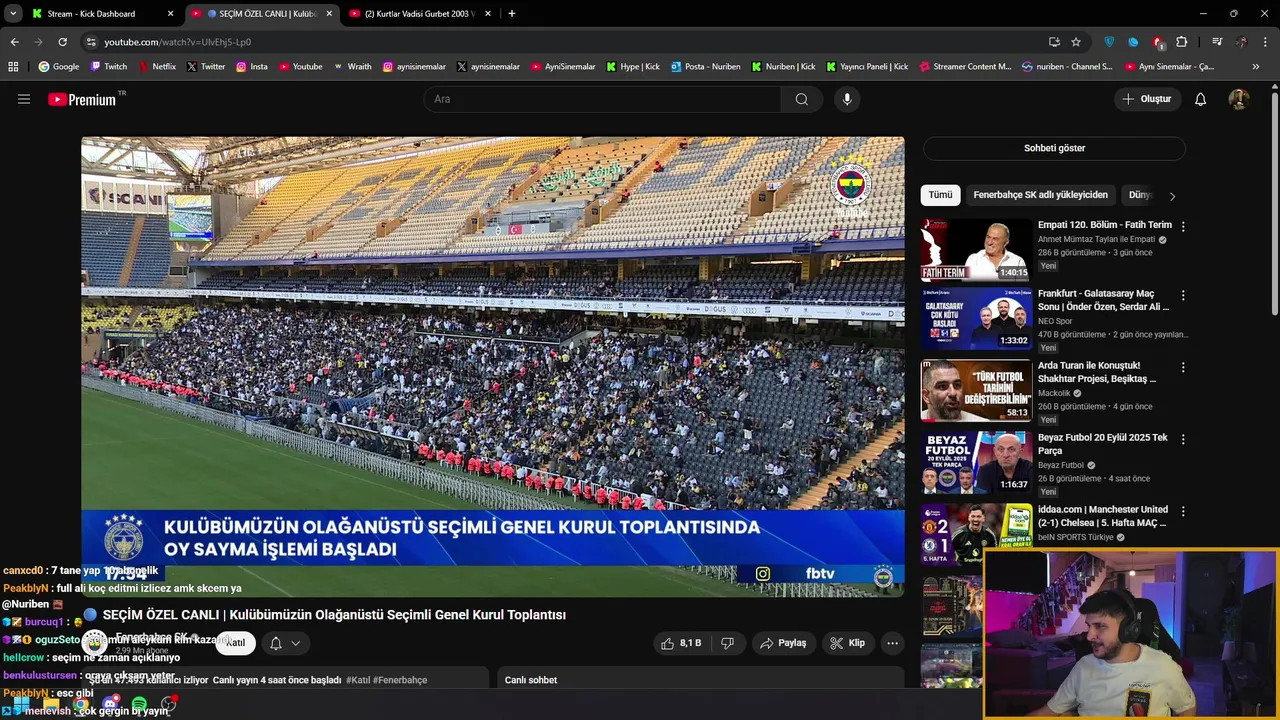
Task: Open the Yayıncı Paneli | Kick bookmark
Action: [866, 67]
